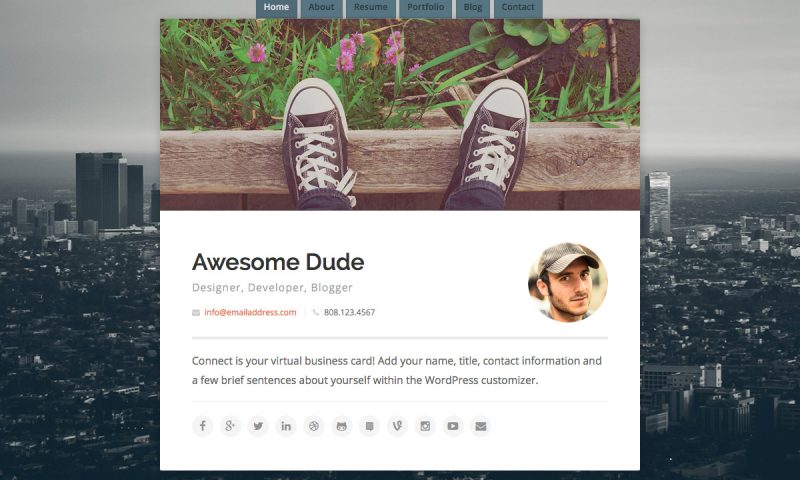Go to the Home tab
800x480 pixels.
(276, 8)
